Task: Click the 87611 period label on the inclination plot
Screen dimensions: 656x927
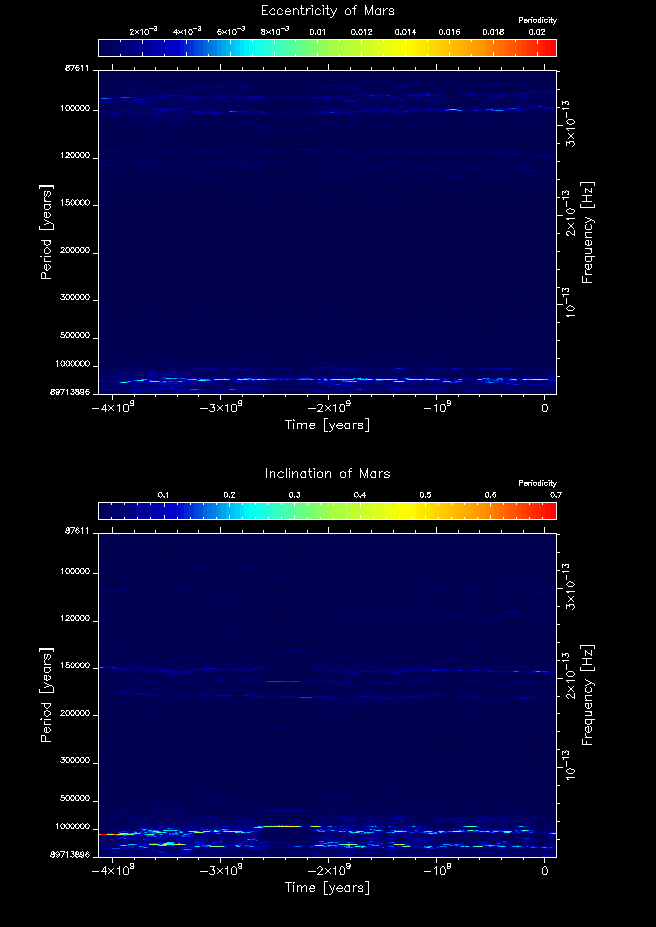Action: click(x=76, y=531)
